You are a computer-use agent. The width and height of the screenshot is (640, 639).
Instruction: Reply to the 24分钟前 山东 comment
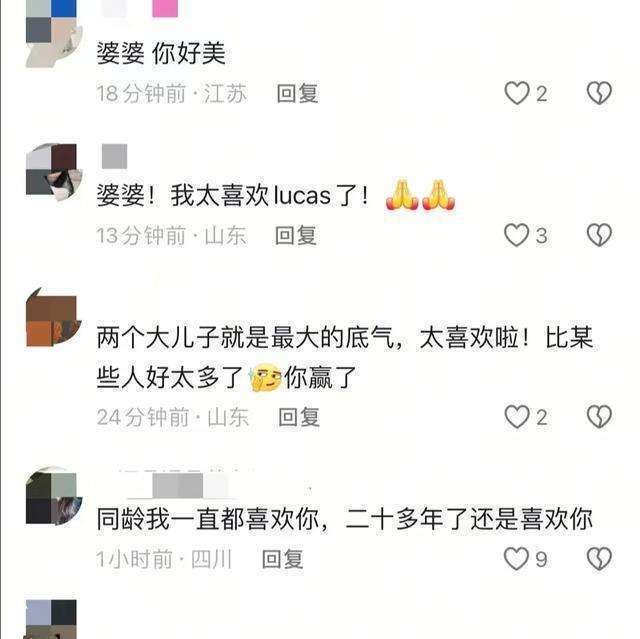(299, 417)
